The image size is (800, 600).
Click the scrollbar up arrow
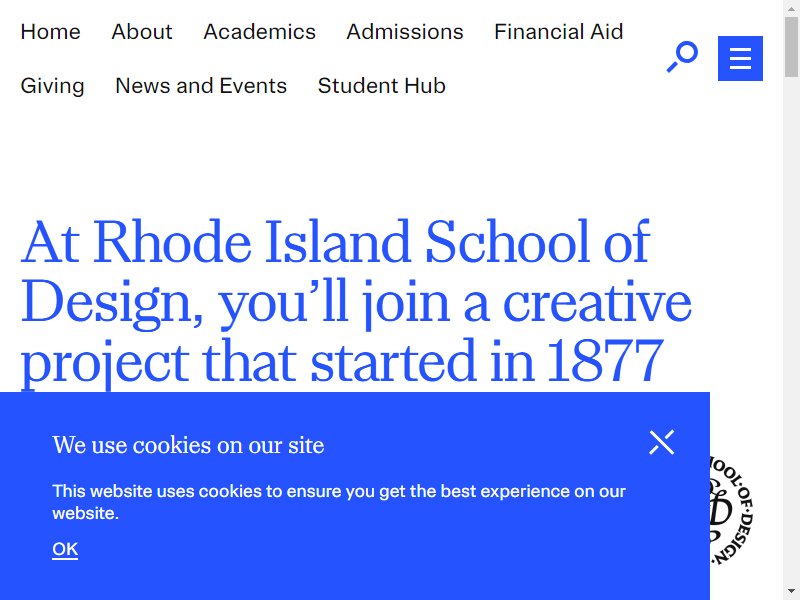click(x=791, y=9)
